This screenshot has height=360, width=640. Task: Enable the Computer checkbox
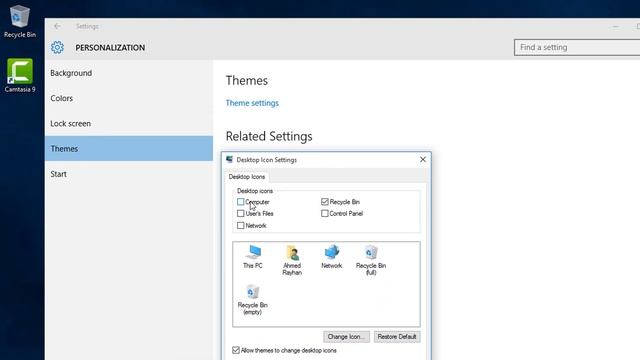coord(240,202)
